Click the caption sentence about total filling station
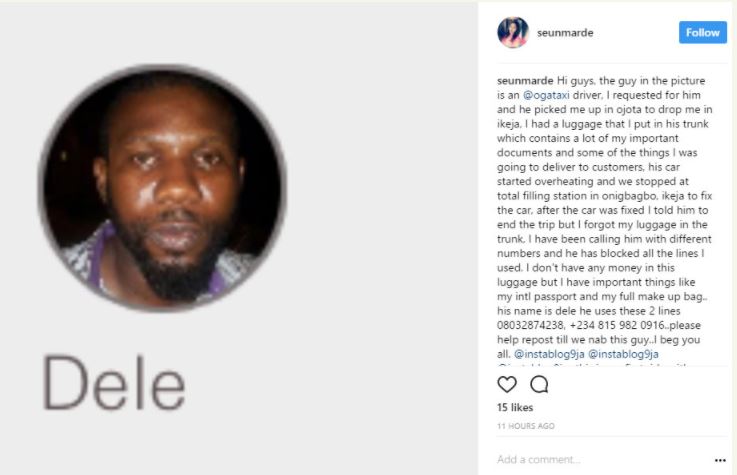Image resolution: width=737 pixels, height=475 pixels. [604, 196]
